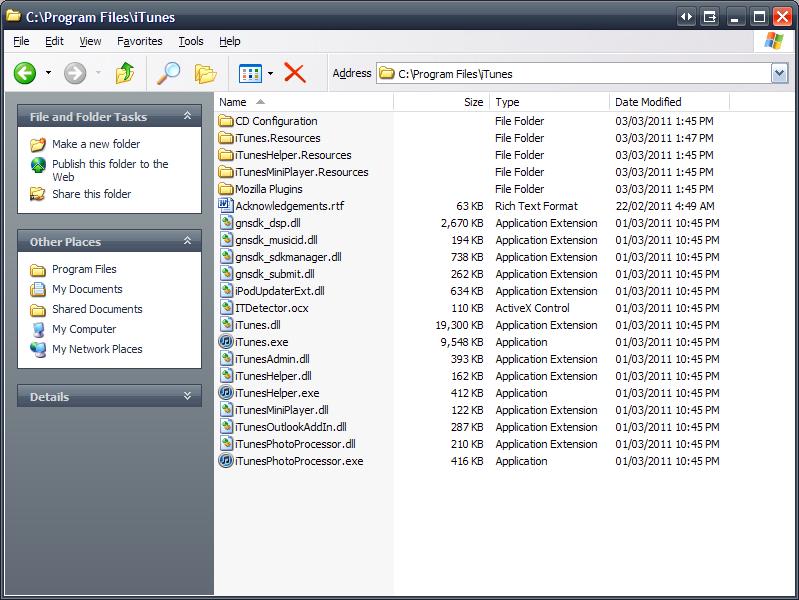Select the iTunes.exe application icon

tap(226, 342)
